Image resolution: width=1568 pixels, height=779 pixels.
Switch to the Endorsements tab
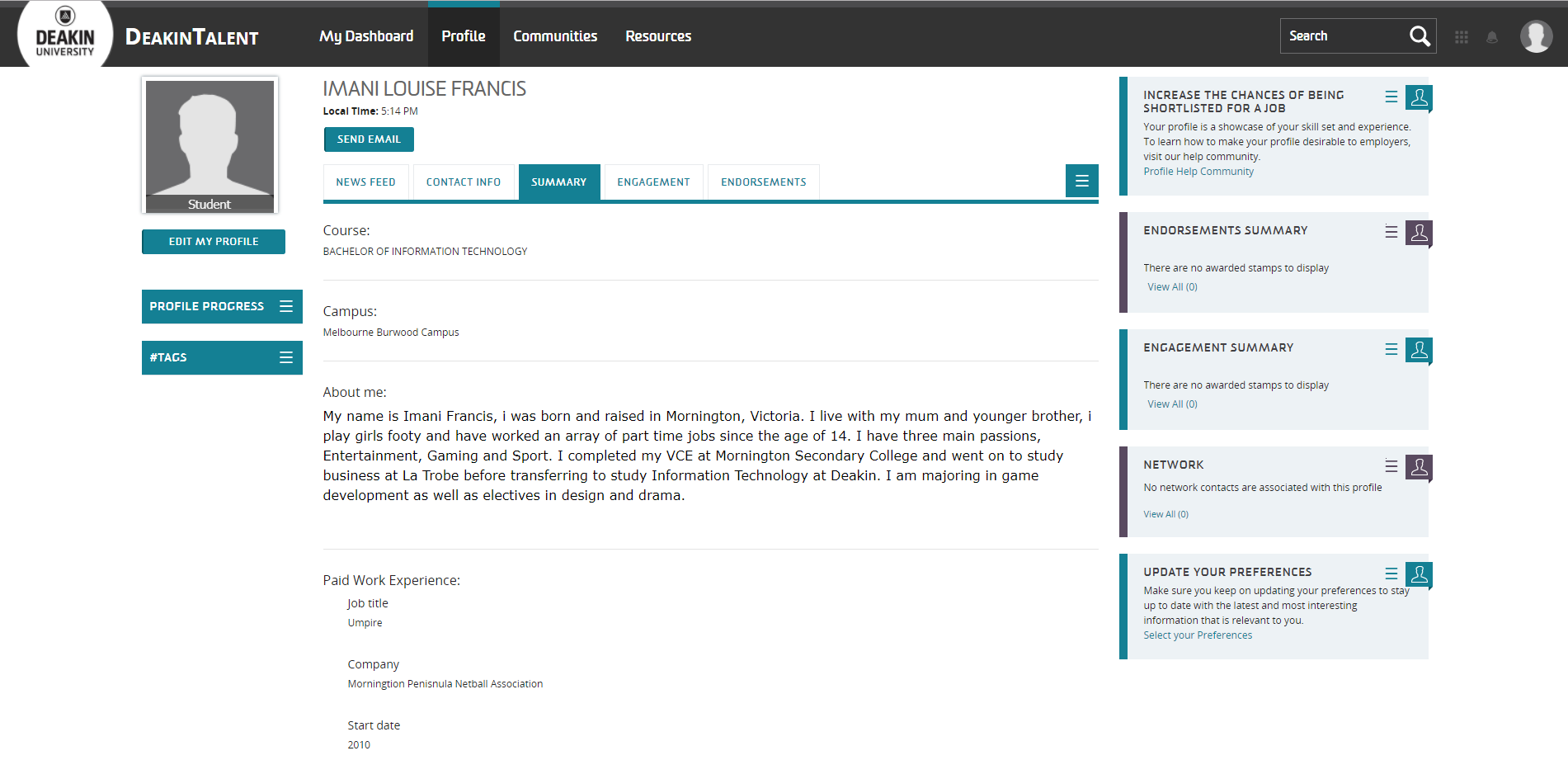point(764,182)
